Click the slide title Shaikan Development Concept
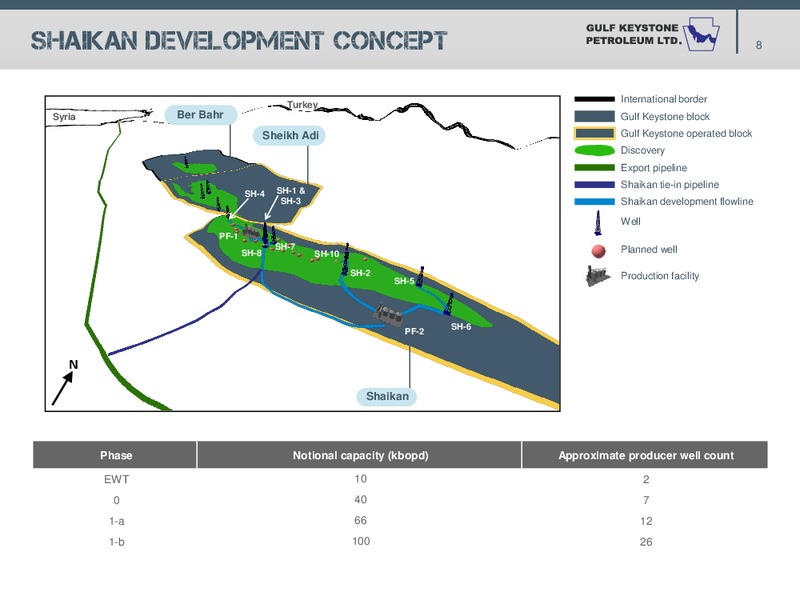The width and height of the screenshot is (800, 600). 239,40
